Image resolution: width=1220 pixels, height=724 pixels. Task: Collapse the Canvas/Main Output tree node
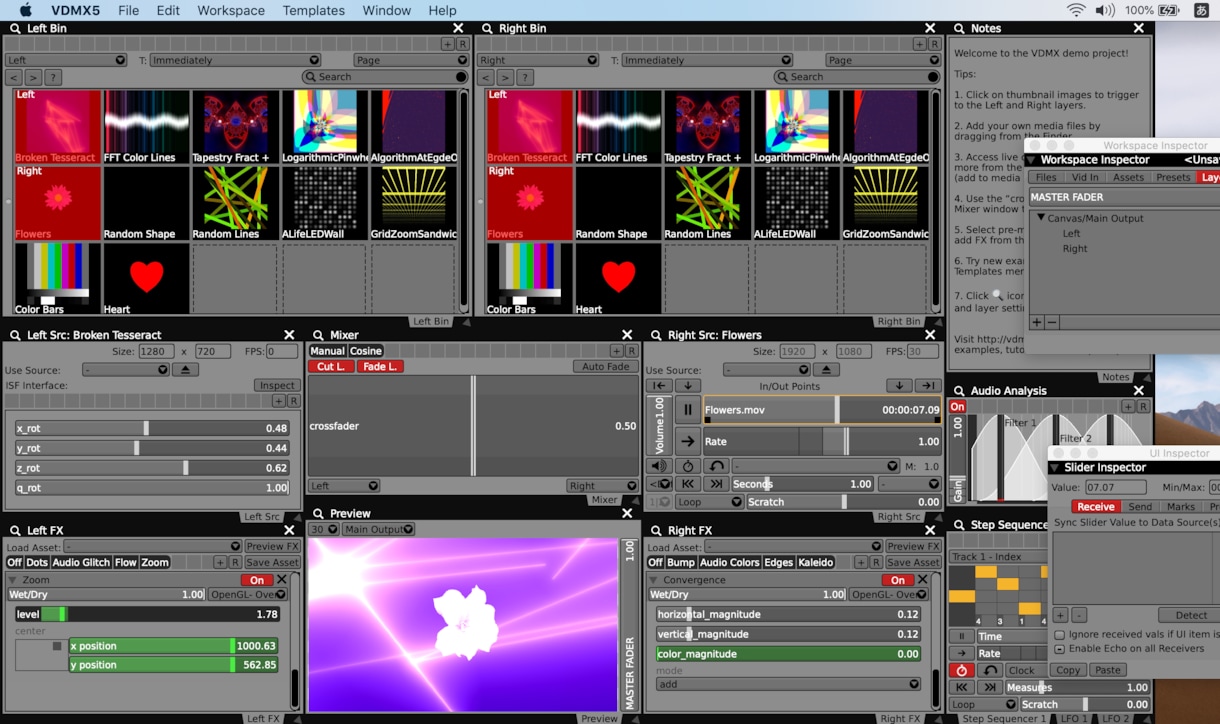click(x=1041, y=218)
